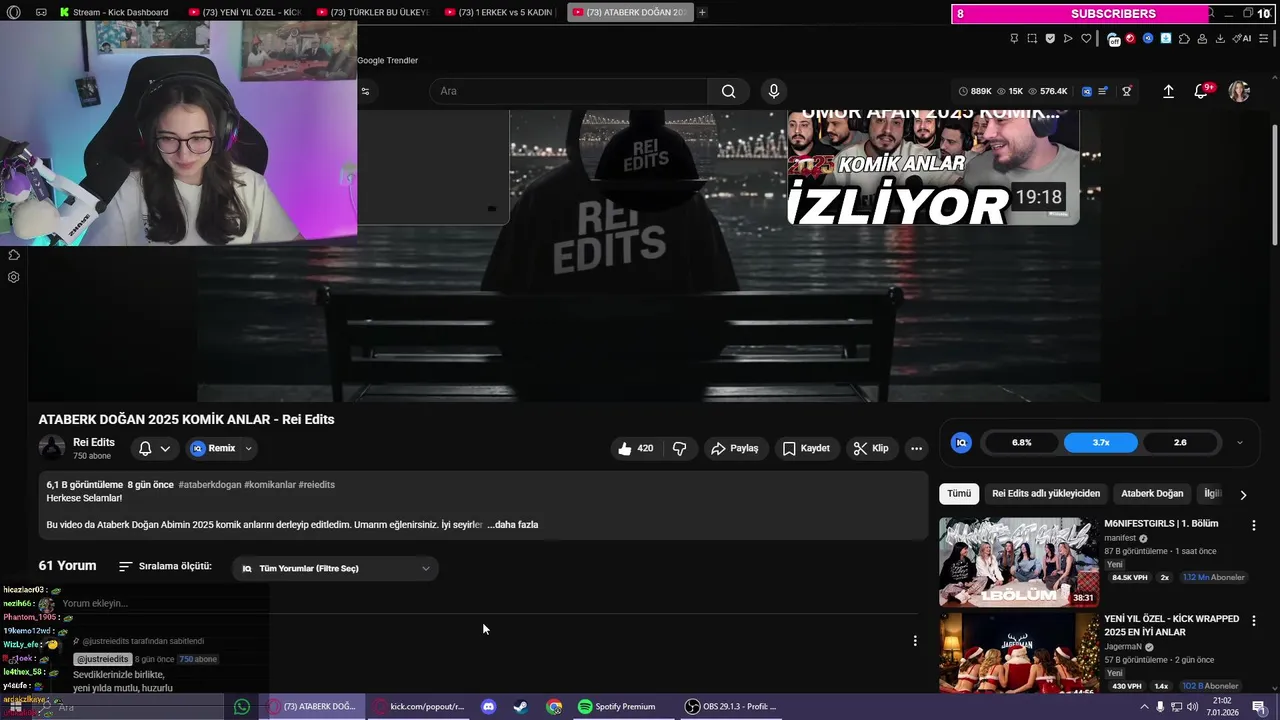Open M6NIFESTGIRLS video thumbnail

tap(1019, 562)
